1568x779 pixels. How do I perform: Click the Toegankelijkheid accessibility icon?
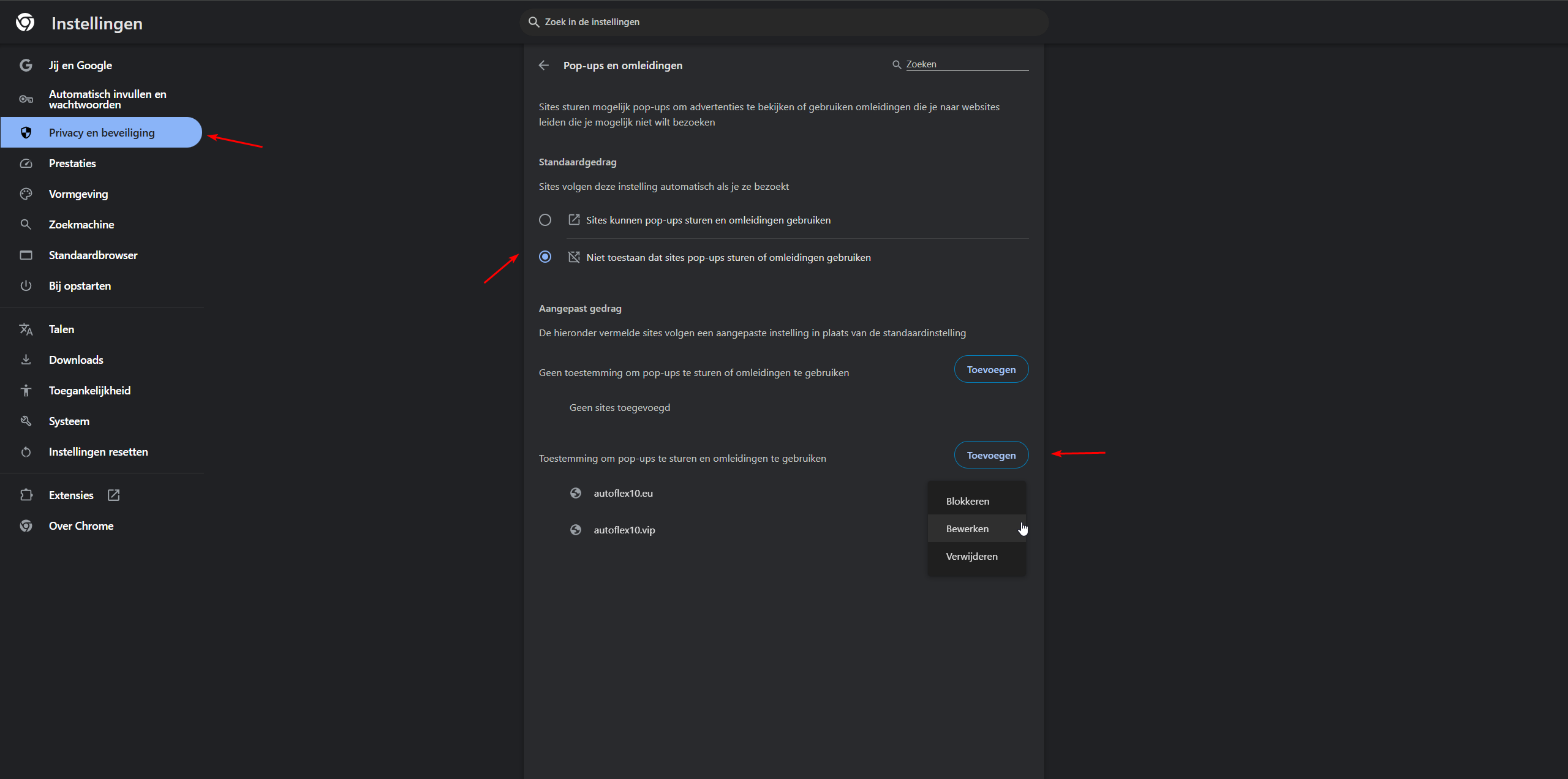[26, 391]
